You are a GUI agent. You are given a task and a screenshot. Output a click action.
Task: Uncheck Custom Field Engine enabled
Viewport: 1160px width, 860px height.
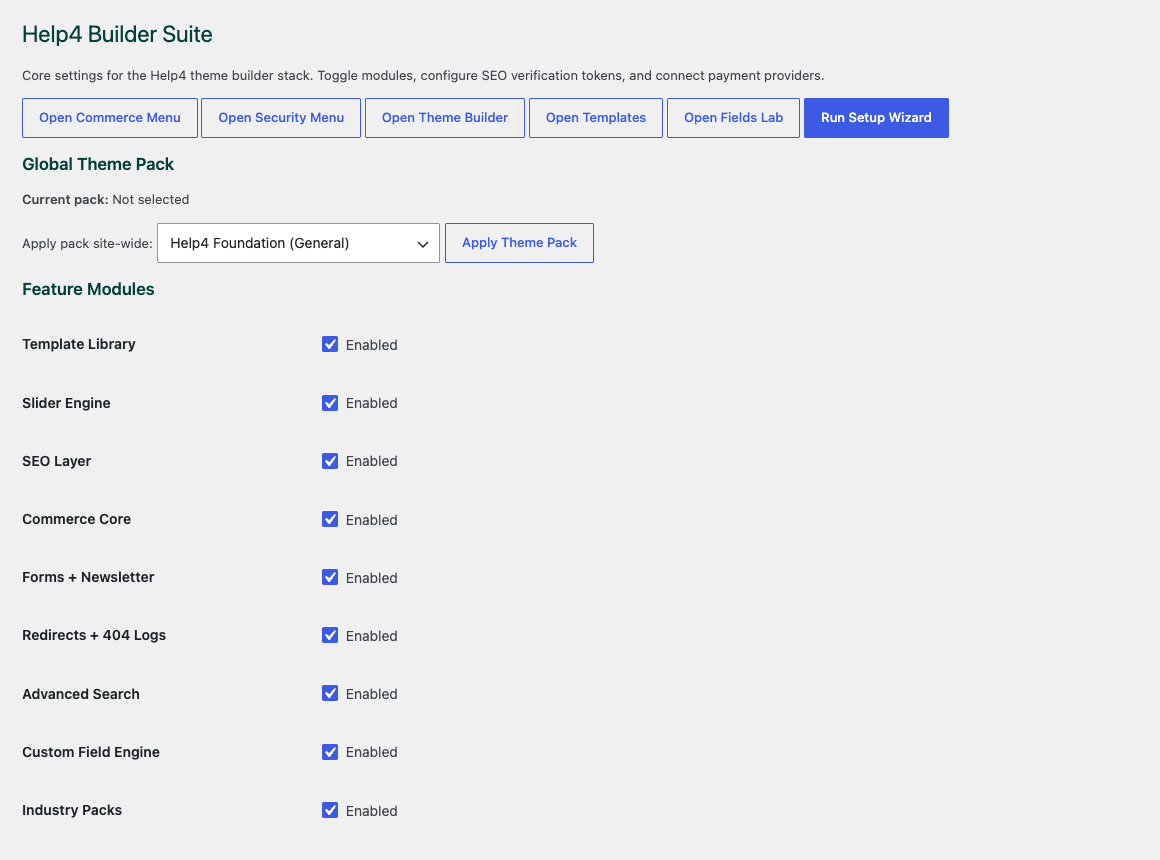coord(330,752)
